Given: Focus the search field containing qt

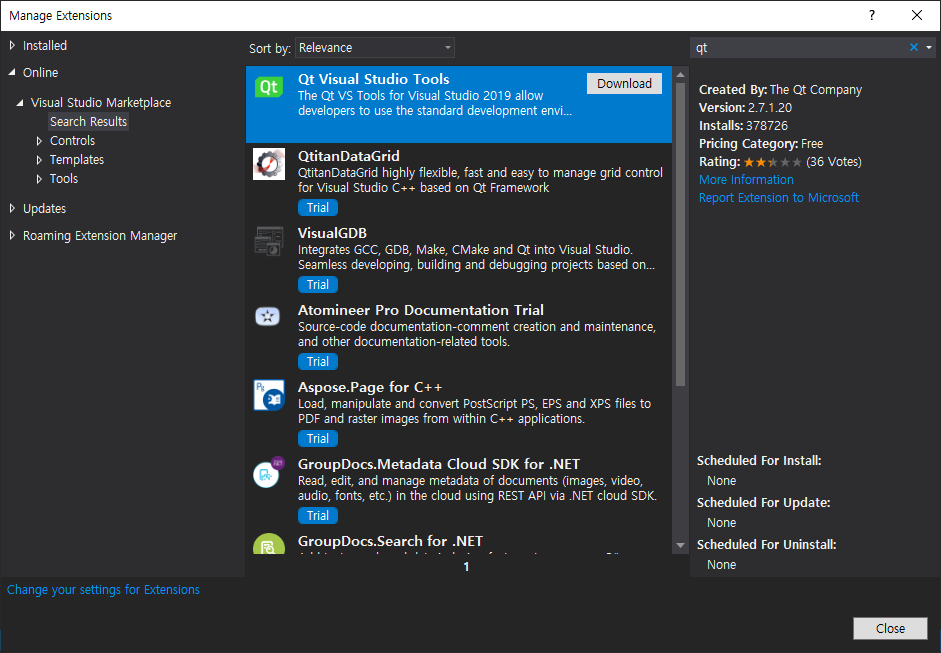Looking at the screenshot, I should [x=800, y=47].
